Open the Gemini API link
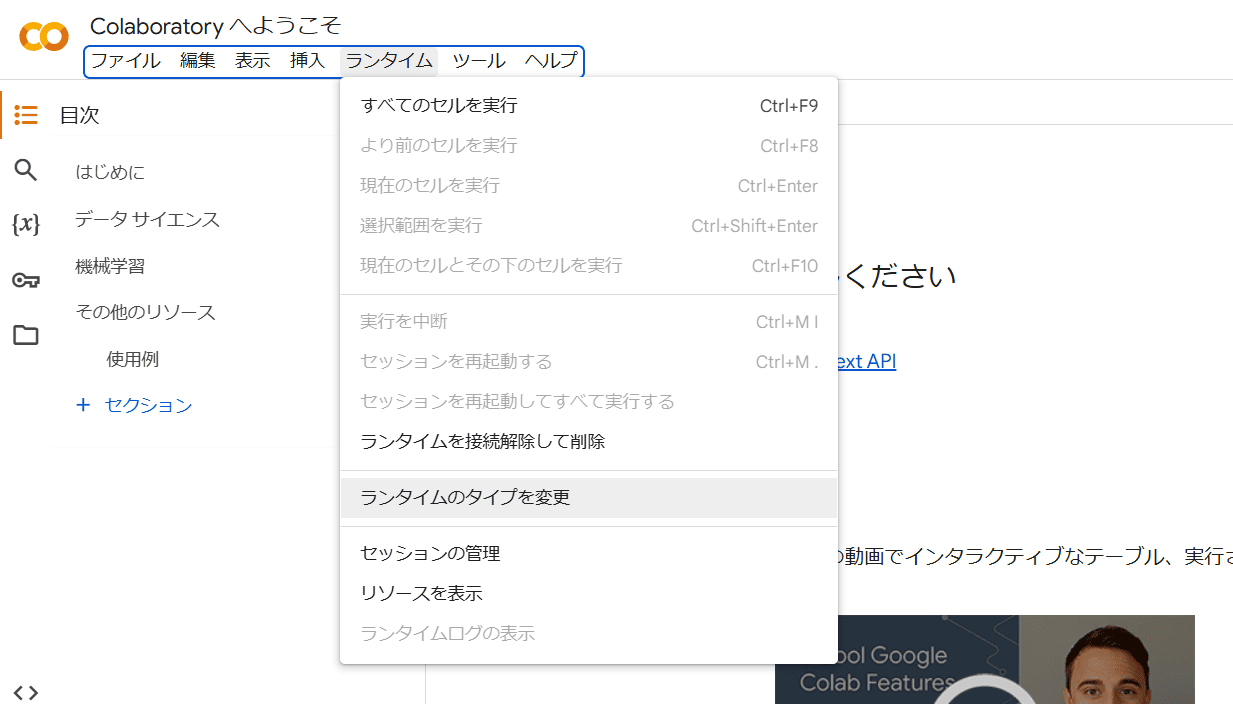Viewport: 1233px width, 704px height. coord(867,361)
